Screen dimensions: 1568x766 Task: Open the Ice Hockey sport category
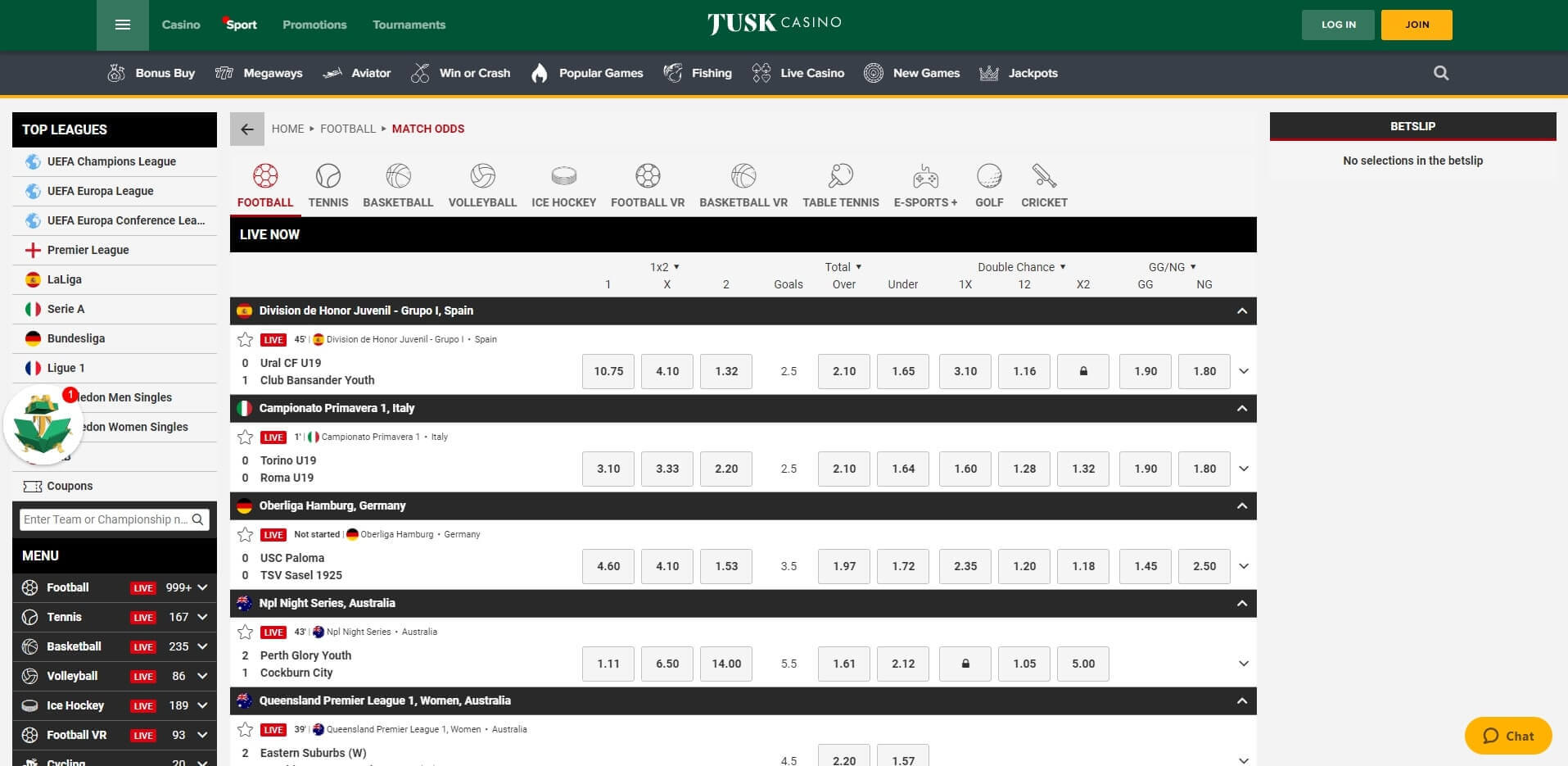coord(563,182)
